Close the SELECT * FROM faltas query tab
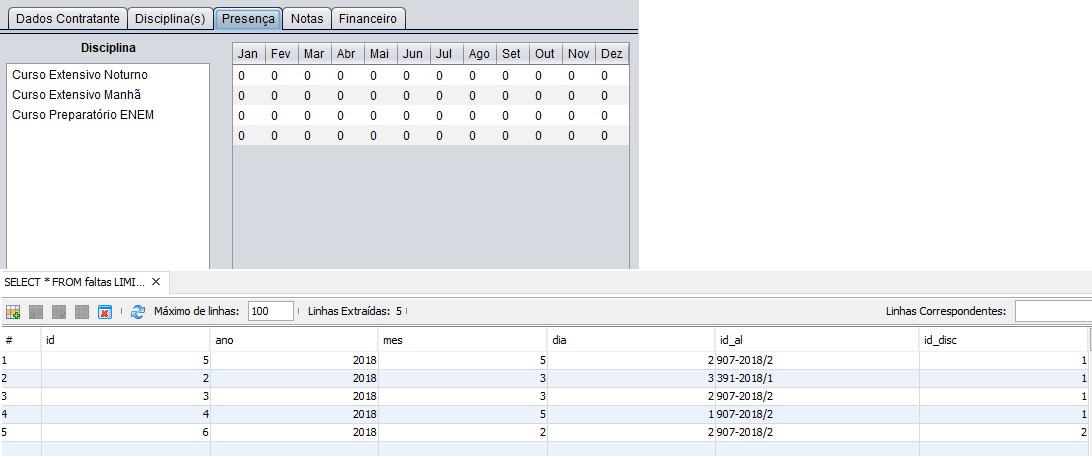Image resolution: width=1092 pixels, height=460 pixels. [x=156, y=282]
